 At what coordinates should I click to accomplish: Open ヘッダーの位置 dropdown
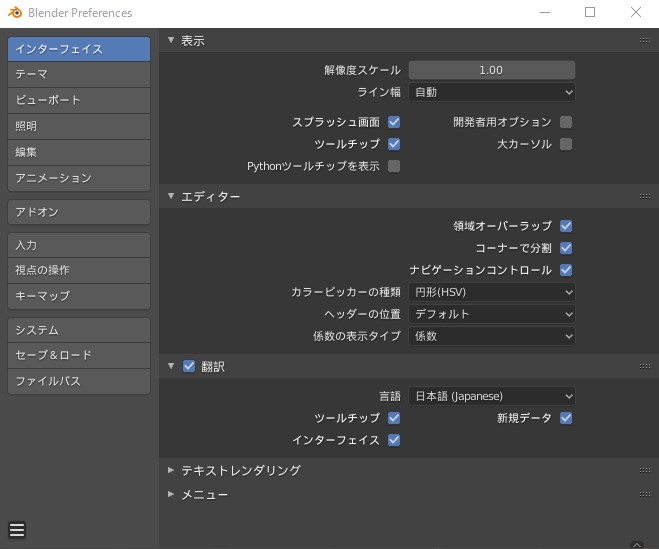click(491, 314)
